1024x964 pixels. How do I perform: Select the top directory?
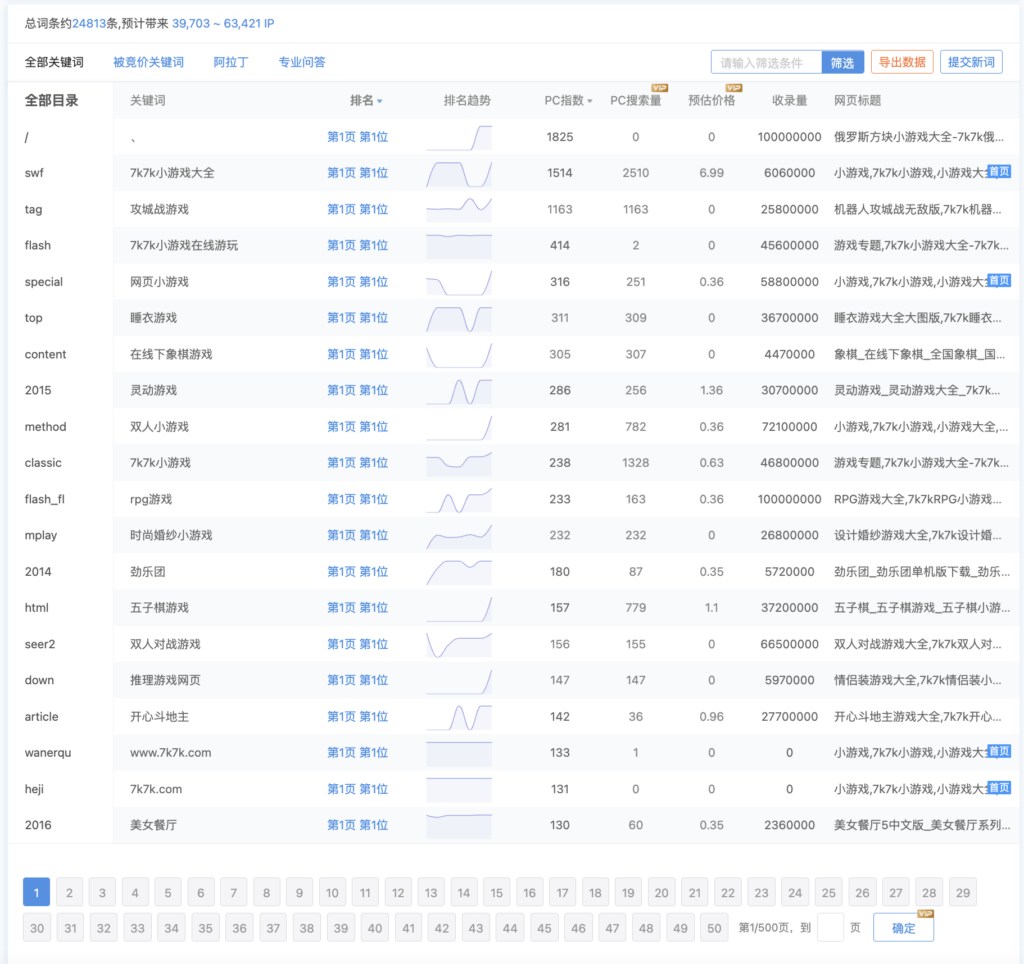33,318
